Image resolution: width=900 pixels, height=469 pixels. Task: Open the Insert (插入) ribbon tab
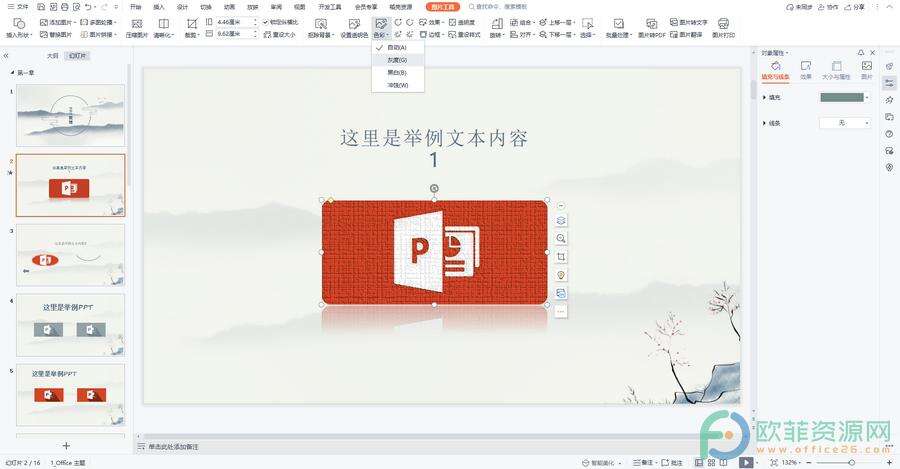[x=159, y=7]
